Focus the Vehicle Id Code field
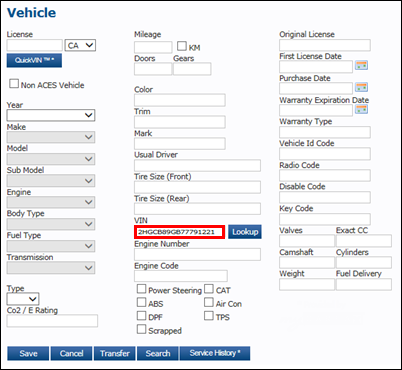Screen dimensions: 402x370 pyautogui.click(x=325, y=154)
